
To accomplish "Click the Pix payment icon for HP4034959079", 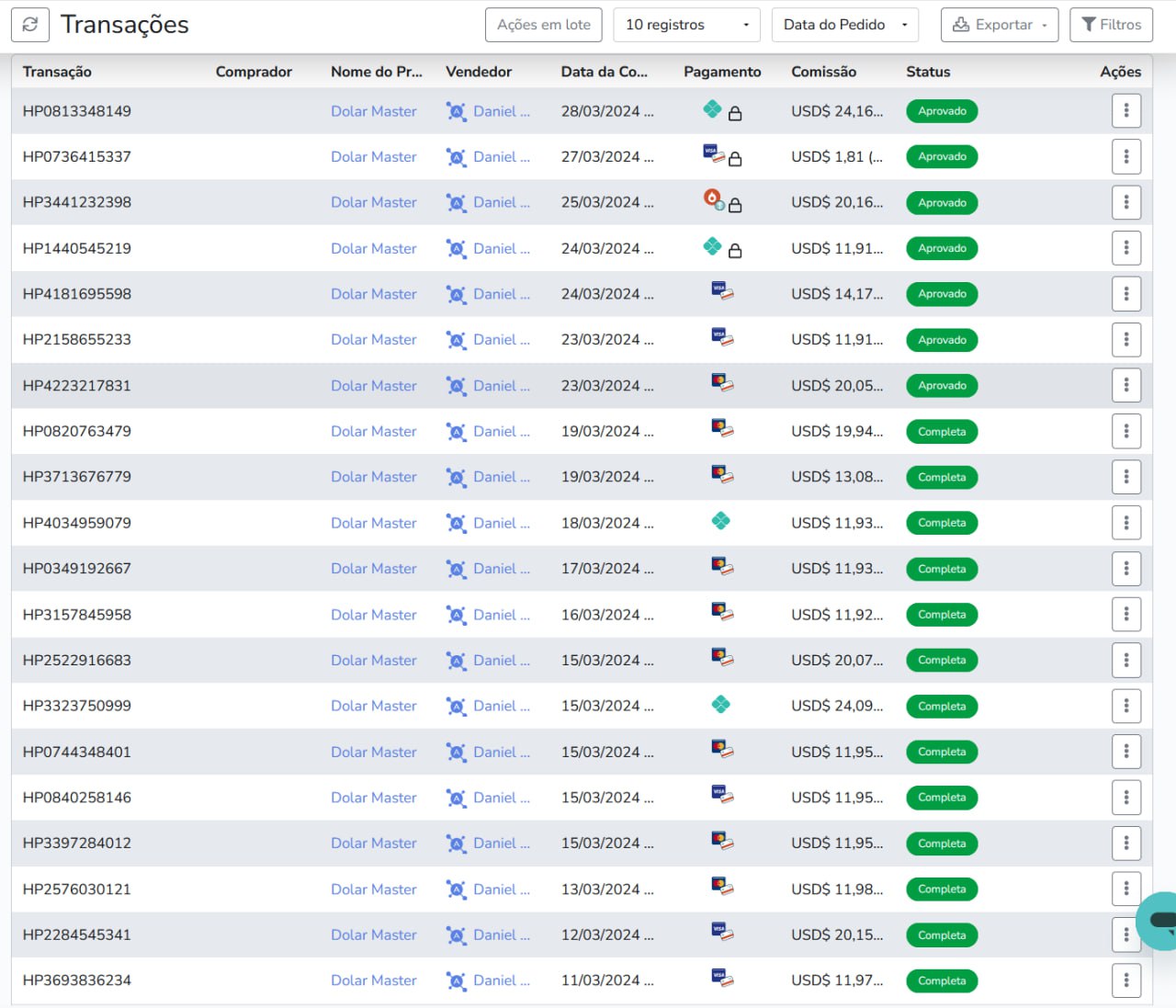I will (721, 522).
